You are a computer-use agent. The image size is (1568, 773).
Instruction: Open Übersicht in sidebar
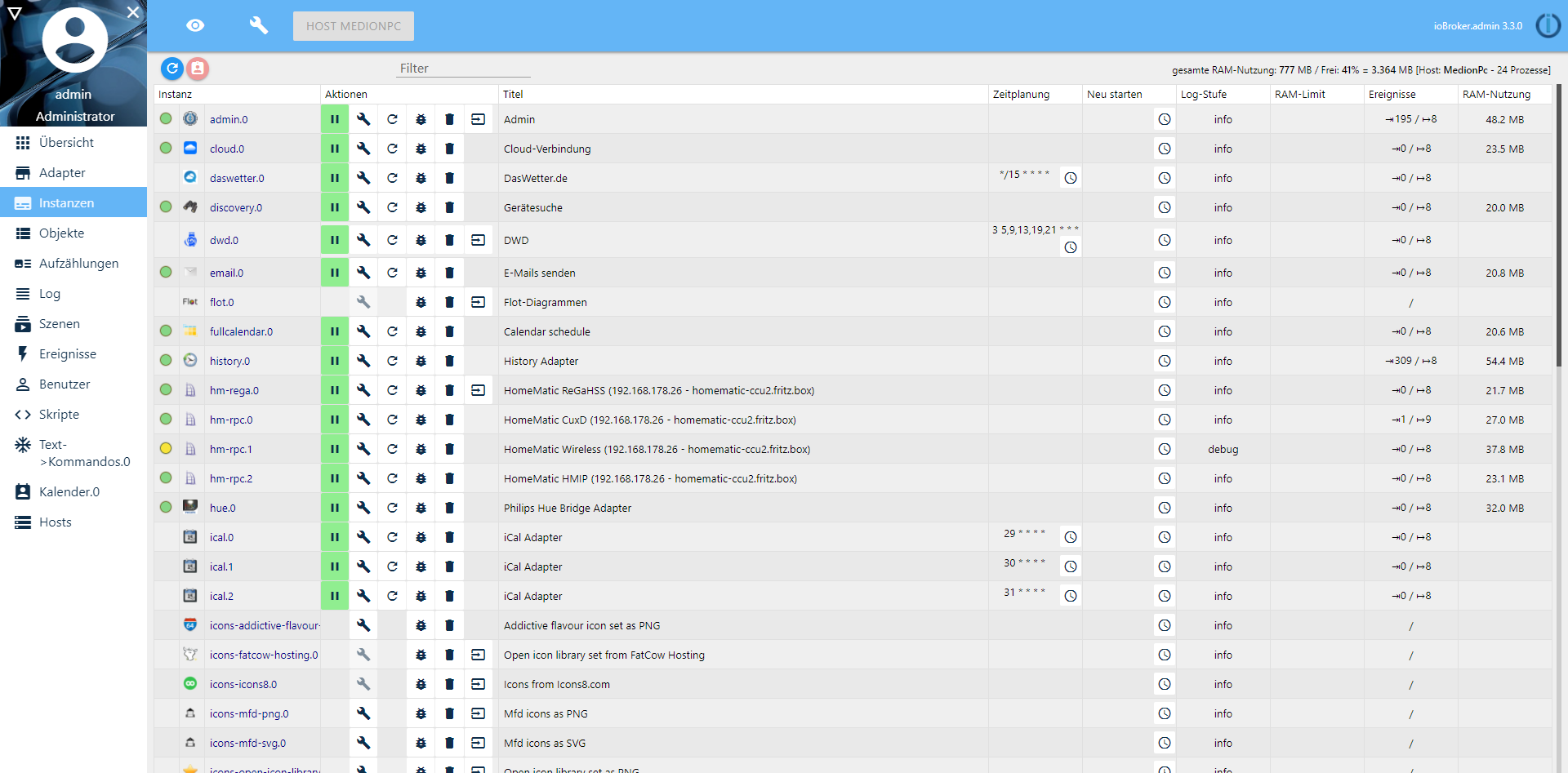point(73,142)
